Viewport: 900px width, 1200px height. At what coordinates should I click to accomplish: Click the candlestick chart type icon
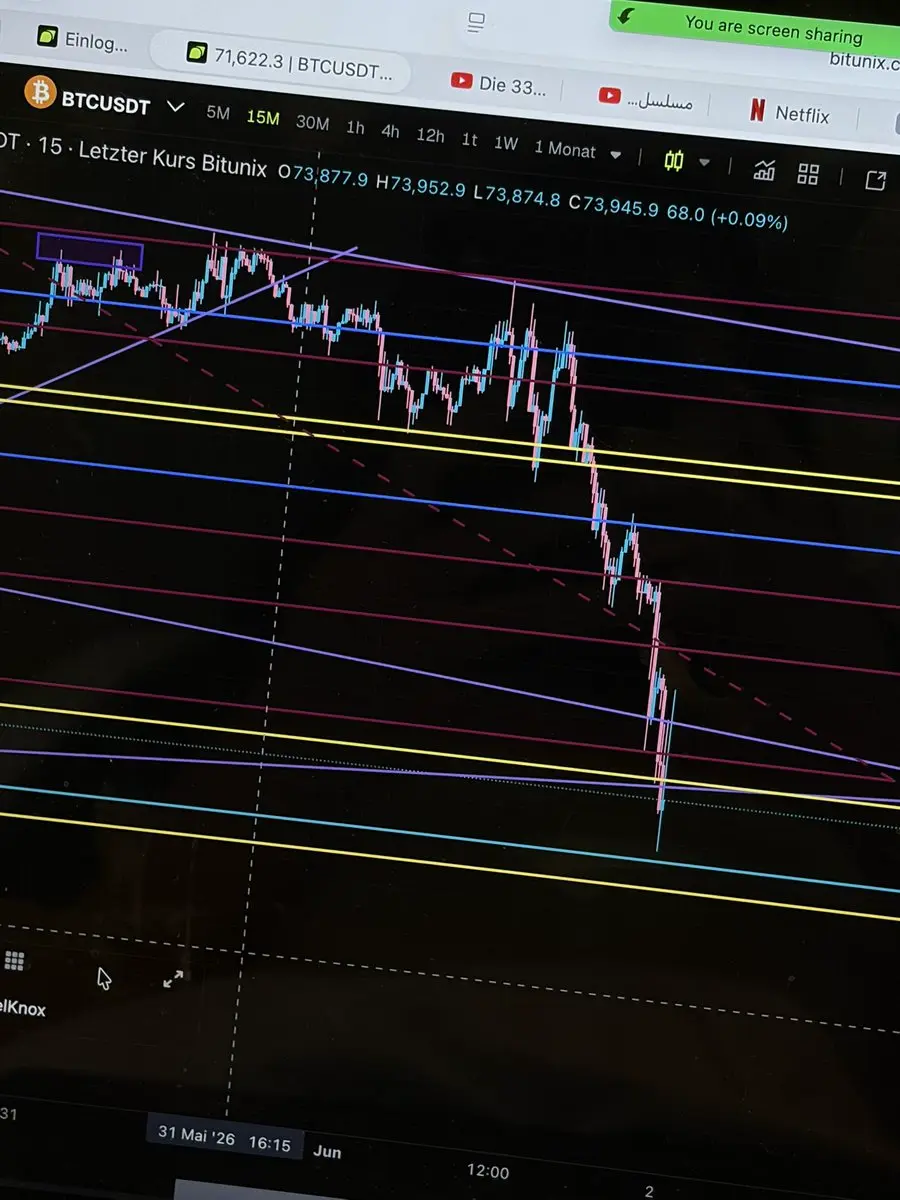tap(674, 160)
